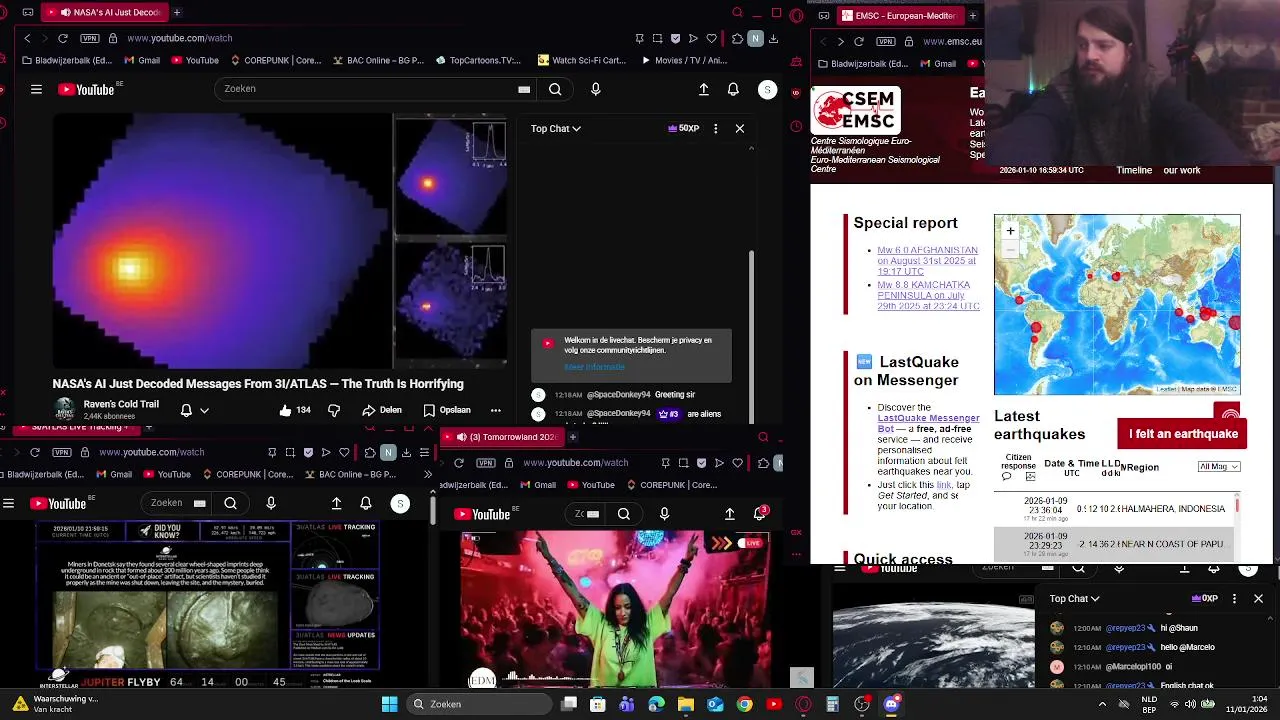Share the video via the Delen button

[382, 410]
